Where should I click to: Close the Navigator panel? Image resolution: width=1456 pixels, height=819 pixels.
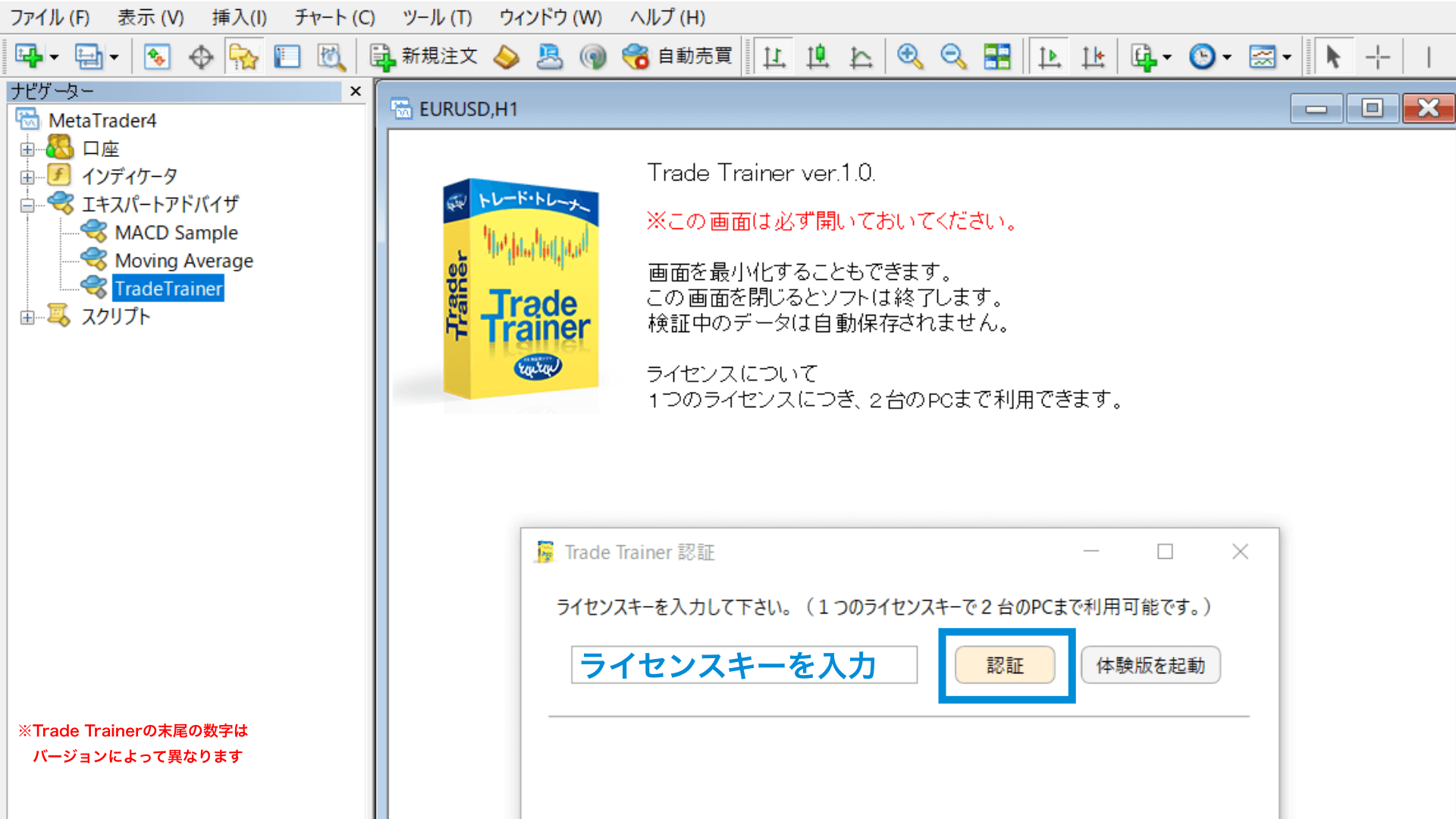click(355, 91)
